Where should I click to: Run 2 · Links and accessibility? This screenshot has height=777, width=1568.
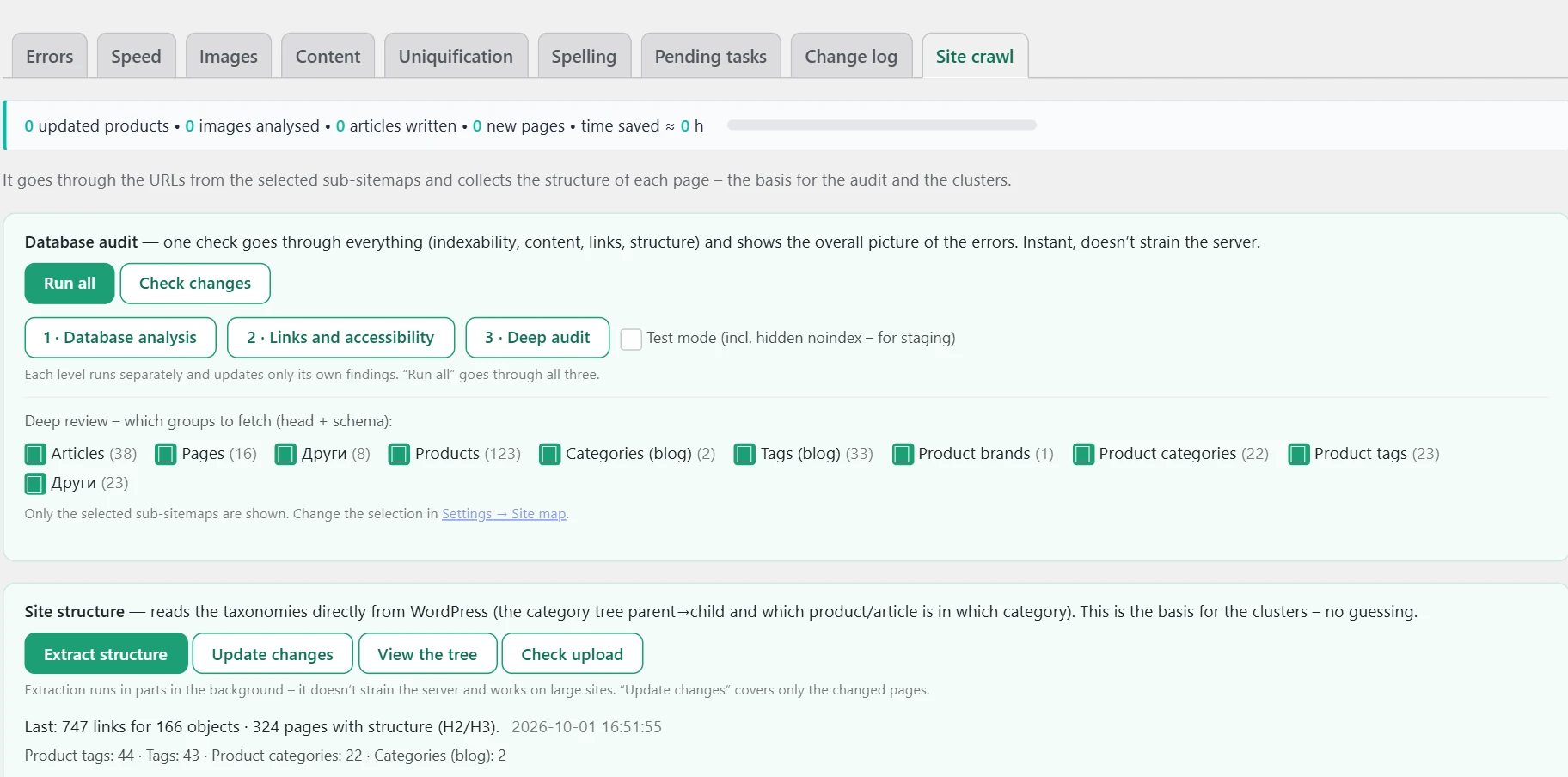pyautogui.click(x=340, y=338)
